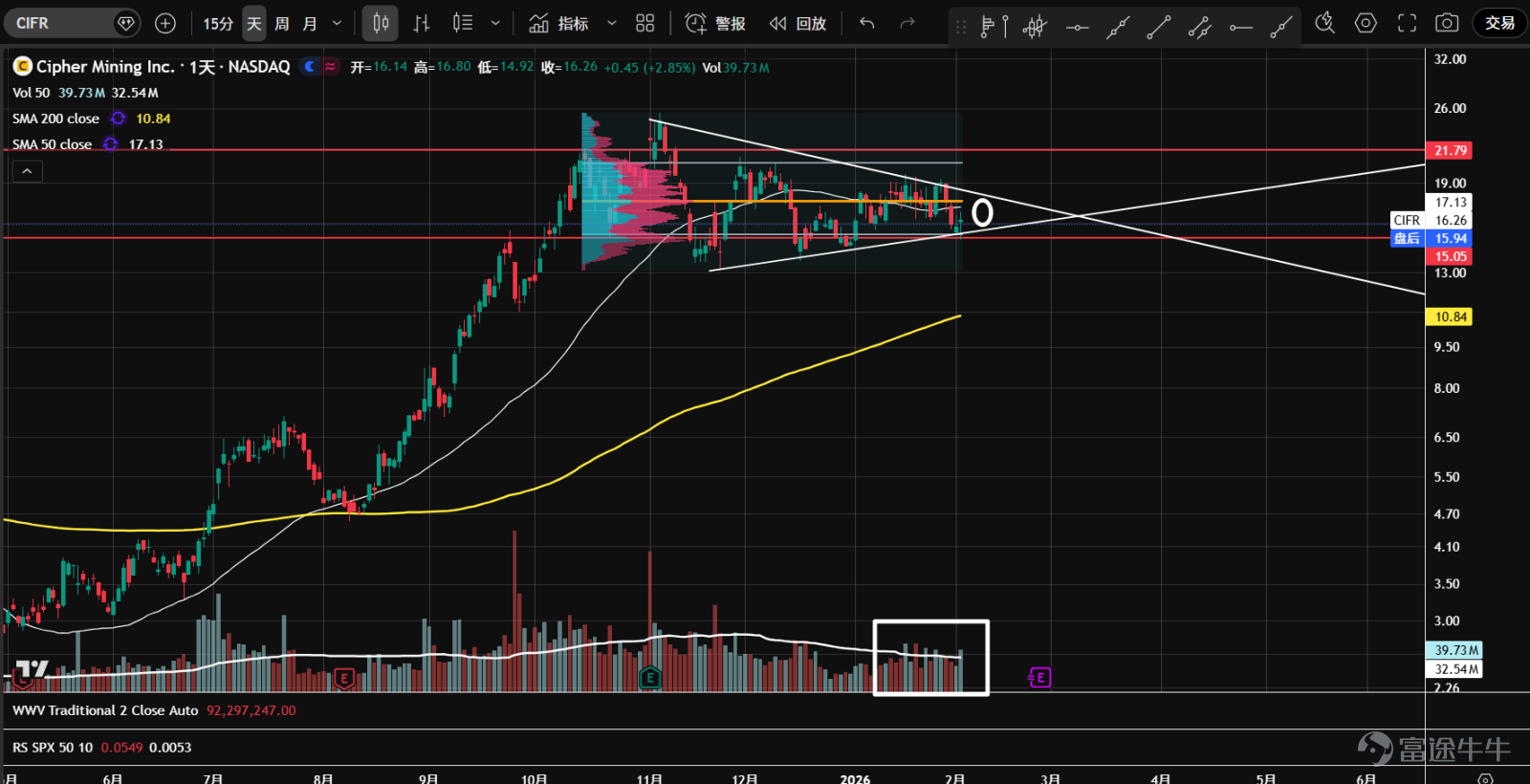Select the parallel channel drawing tool

pos(1200,27)
